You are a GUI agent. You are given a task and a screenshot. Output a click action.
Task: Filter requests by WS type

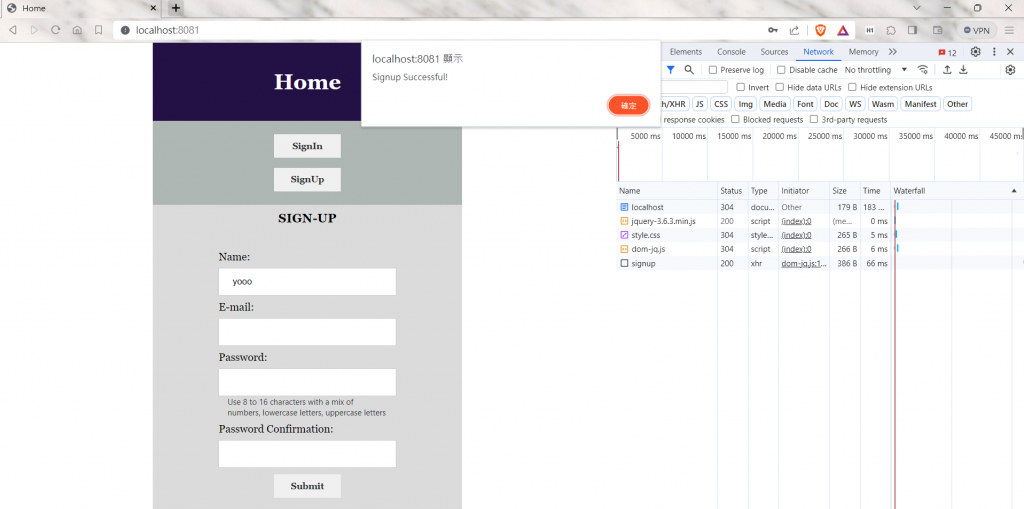(855, 104)
